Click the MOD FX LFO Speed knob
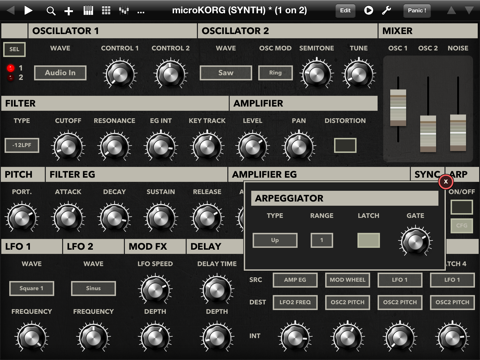 click(x=155, y=290)
